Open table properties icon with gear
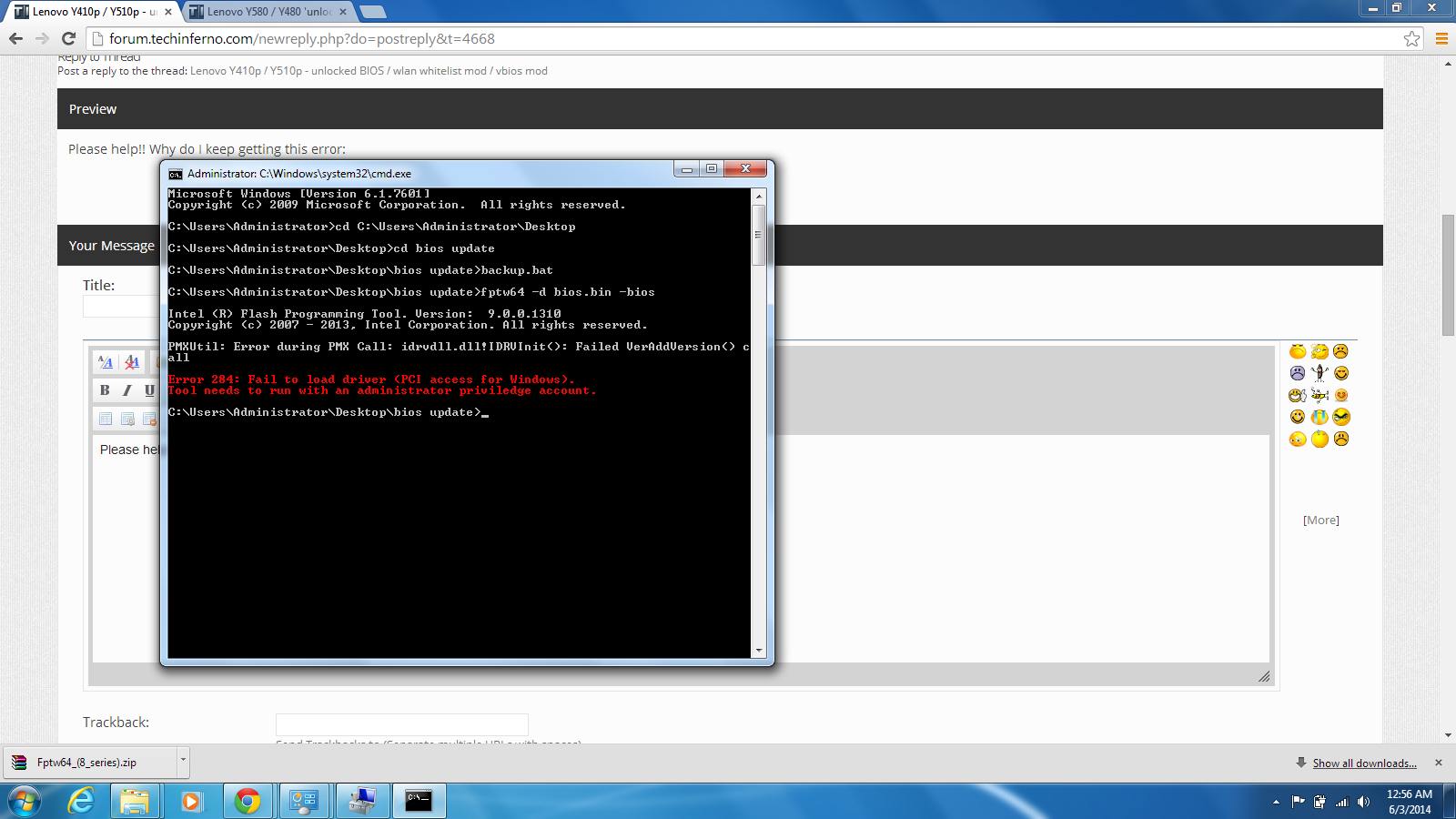Image resolution: width=1456 pixels, height=819 pixels. point(127,419)
